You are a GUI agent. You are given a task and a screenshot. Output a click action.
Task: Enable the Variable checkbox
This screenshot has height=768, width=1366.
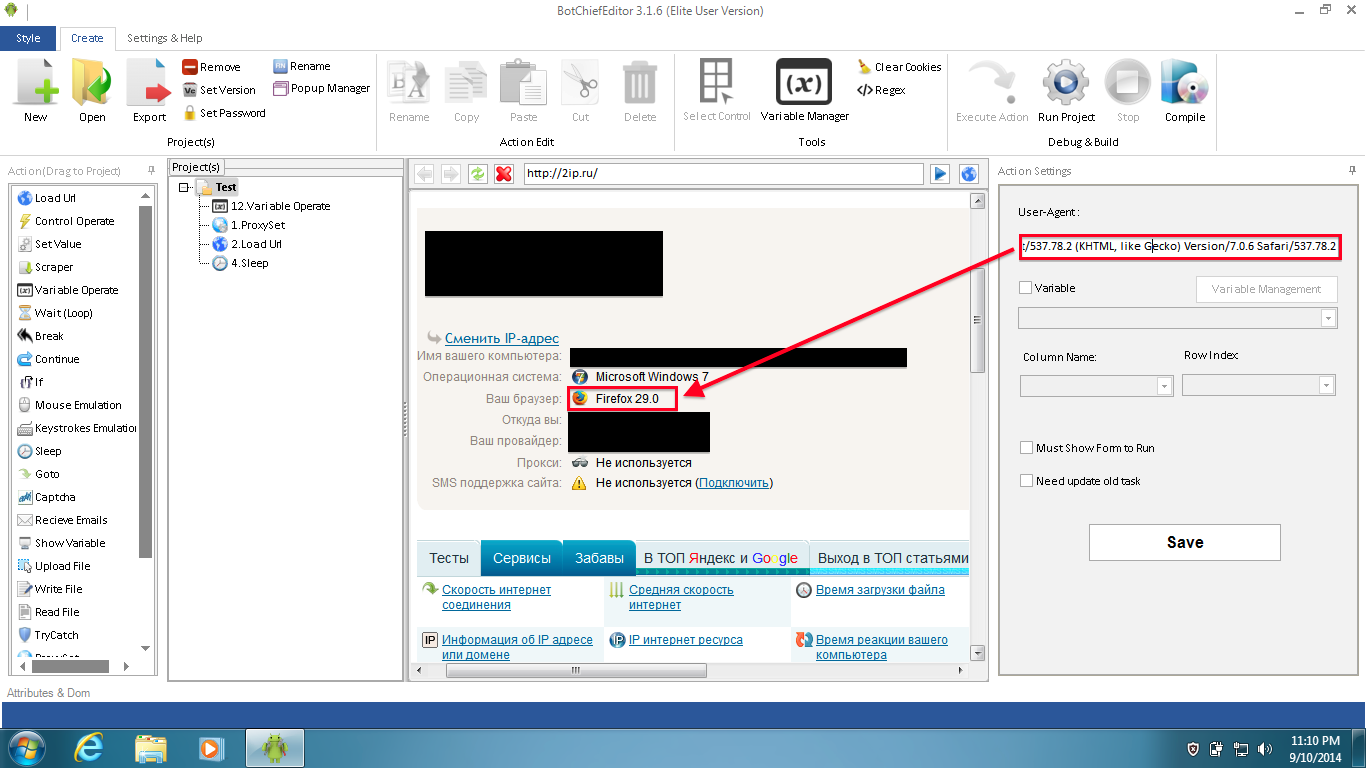click(x=1025, y=288)
